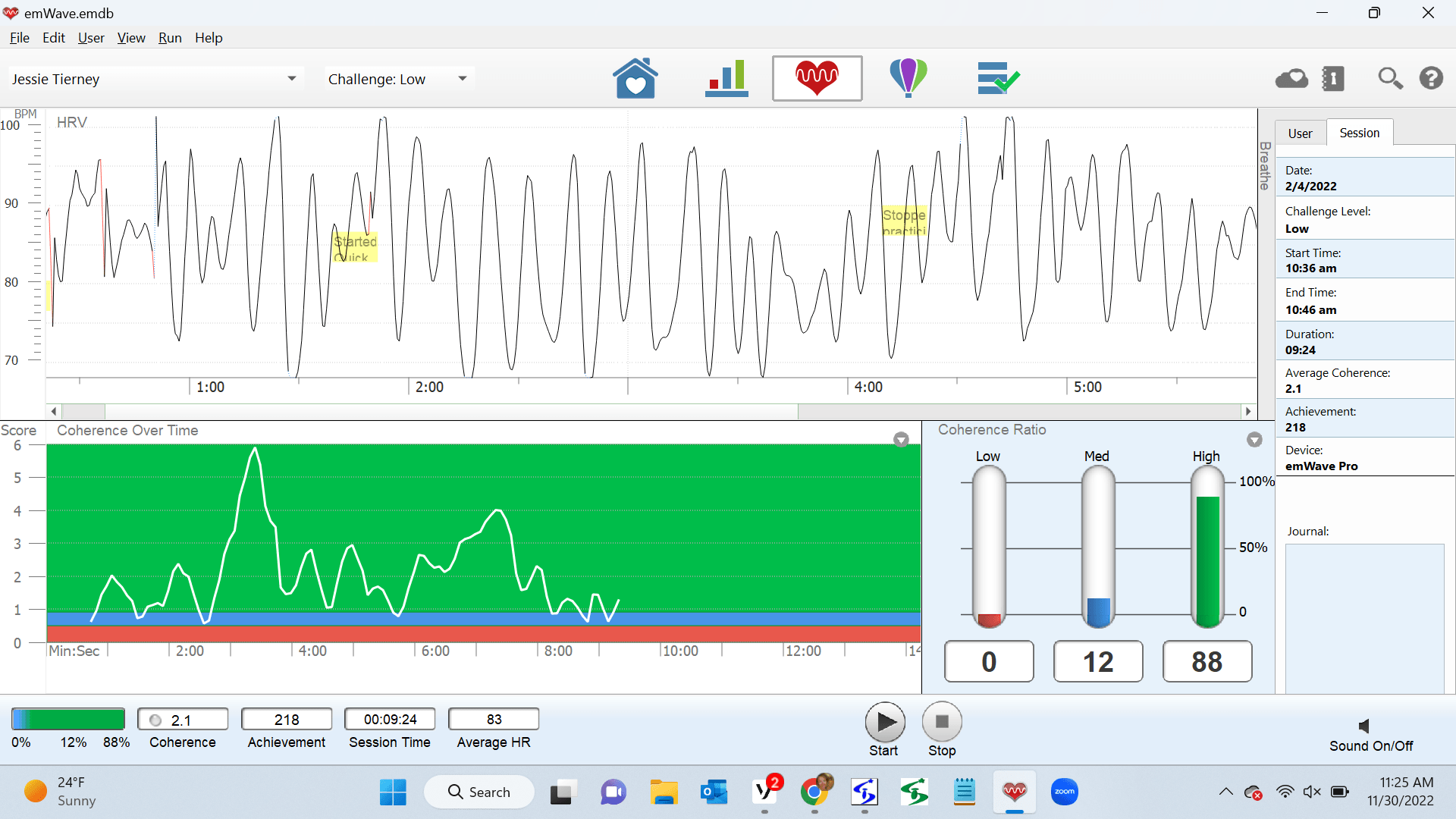Expand Coherence Over Time chart options
This screenshot has width=1456, height=819.
[x=901, y=439]
